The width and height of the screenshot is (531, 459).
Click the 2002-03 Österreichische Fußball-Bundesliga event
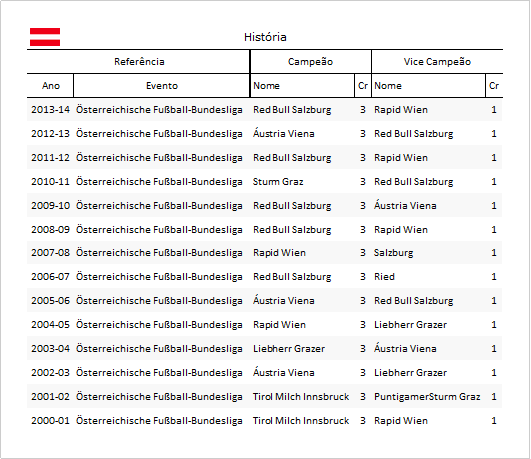(x=159, y=373)
